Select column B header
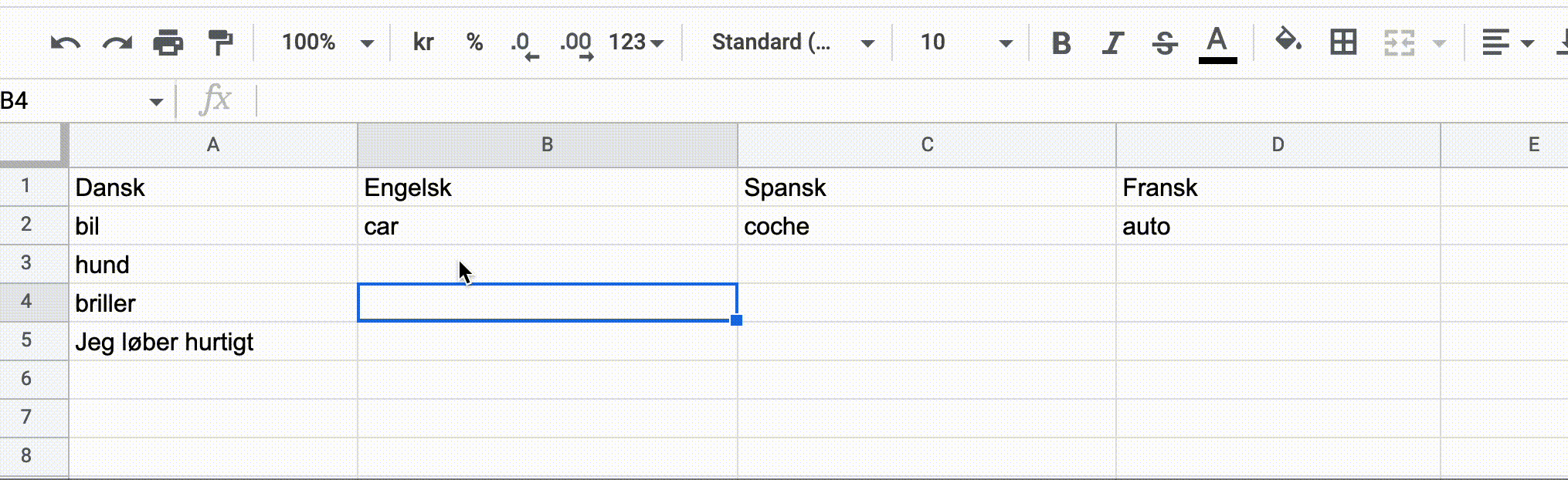Image resolution: width=1568 pixels, height=480 pixels. [547, 144]
